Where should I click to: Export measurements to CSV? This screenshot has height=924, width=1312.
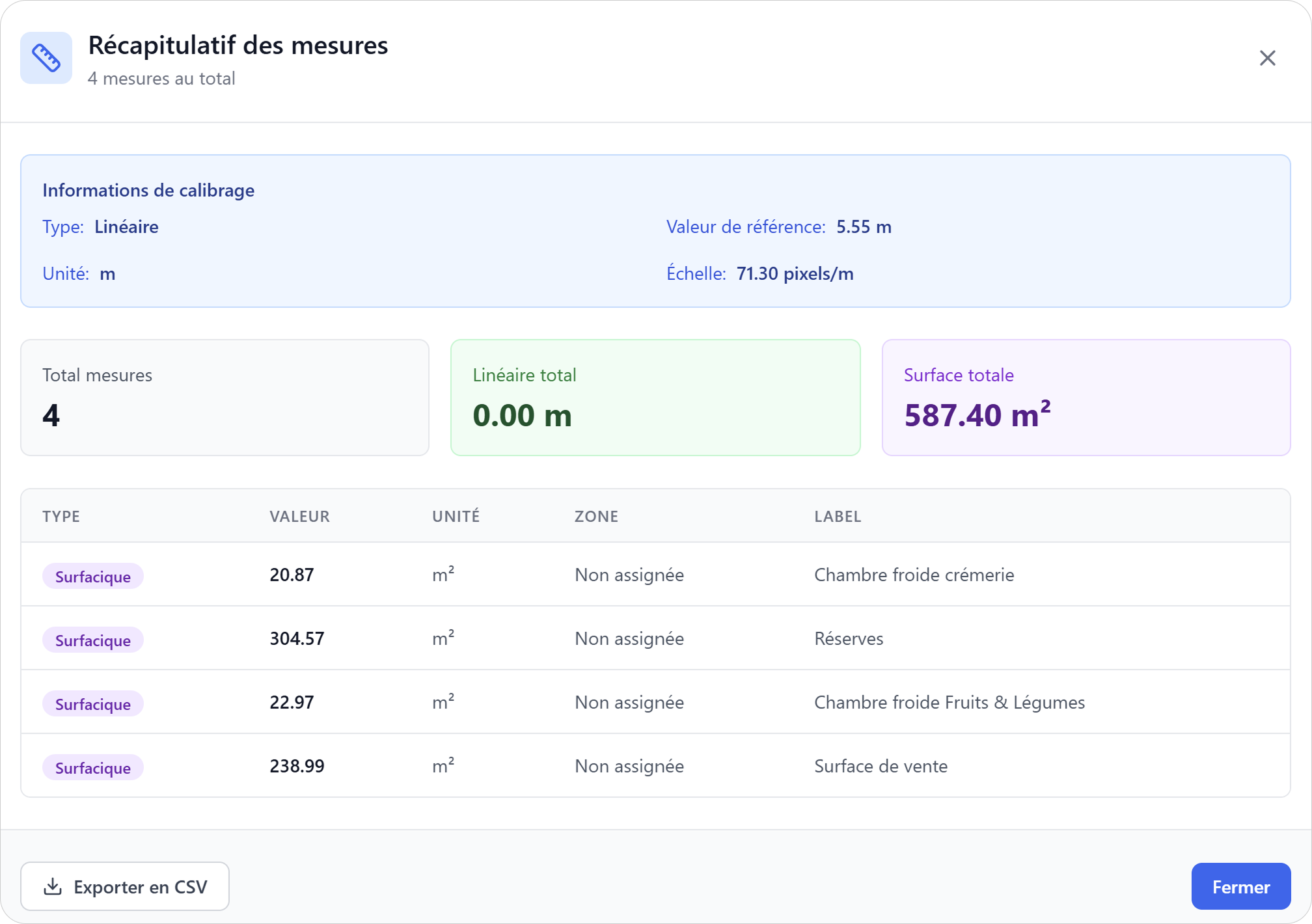point(125,886)
